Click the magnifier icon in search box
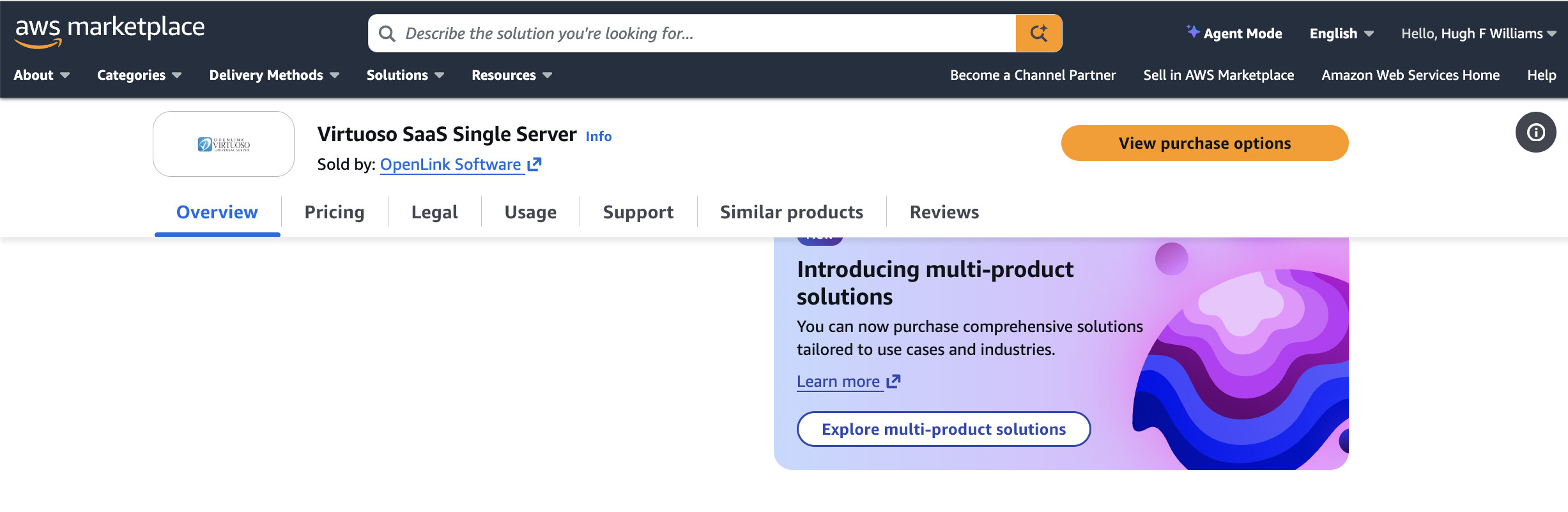 387,33
